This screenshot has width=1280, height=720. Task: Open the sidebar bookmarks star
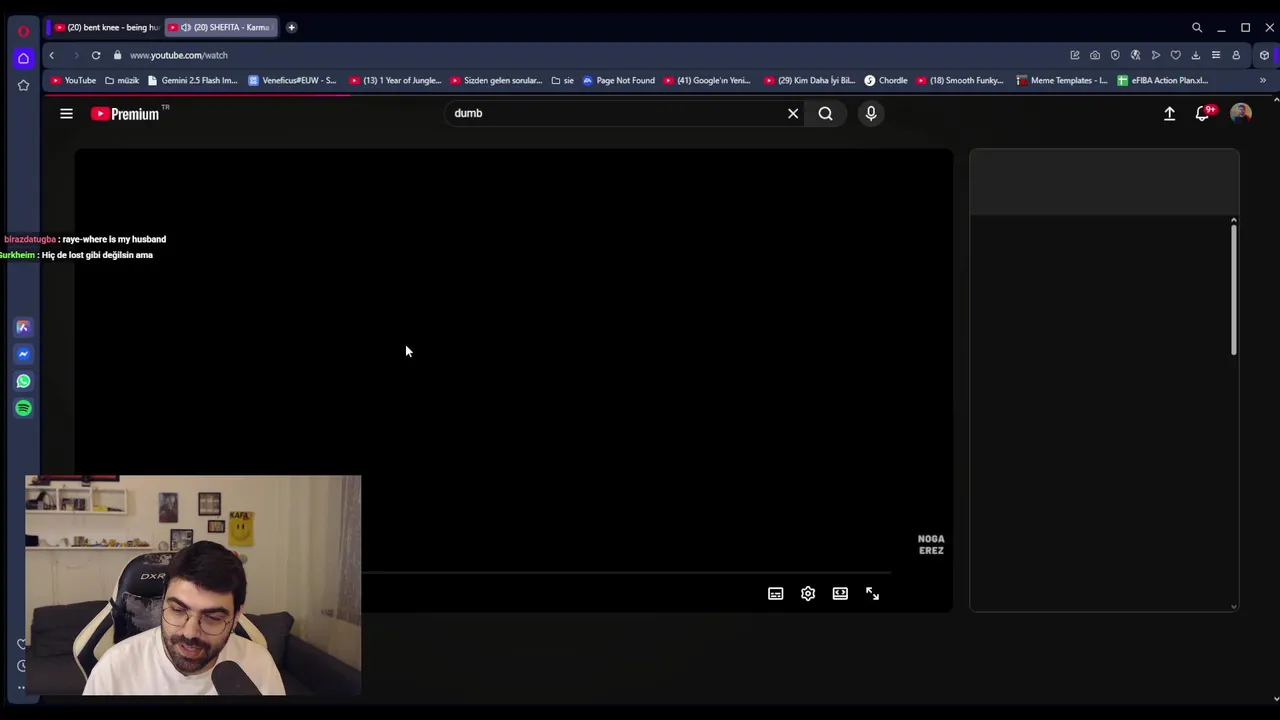point(23,86)
